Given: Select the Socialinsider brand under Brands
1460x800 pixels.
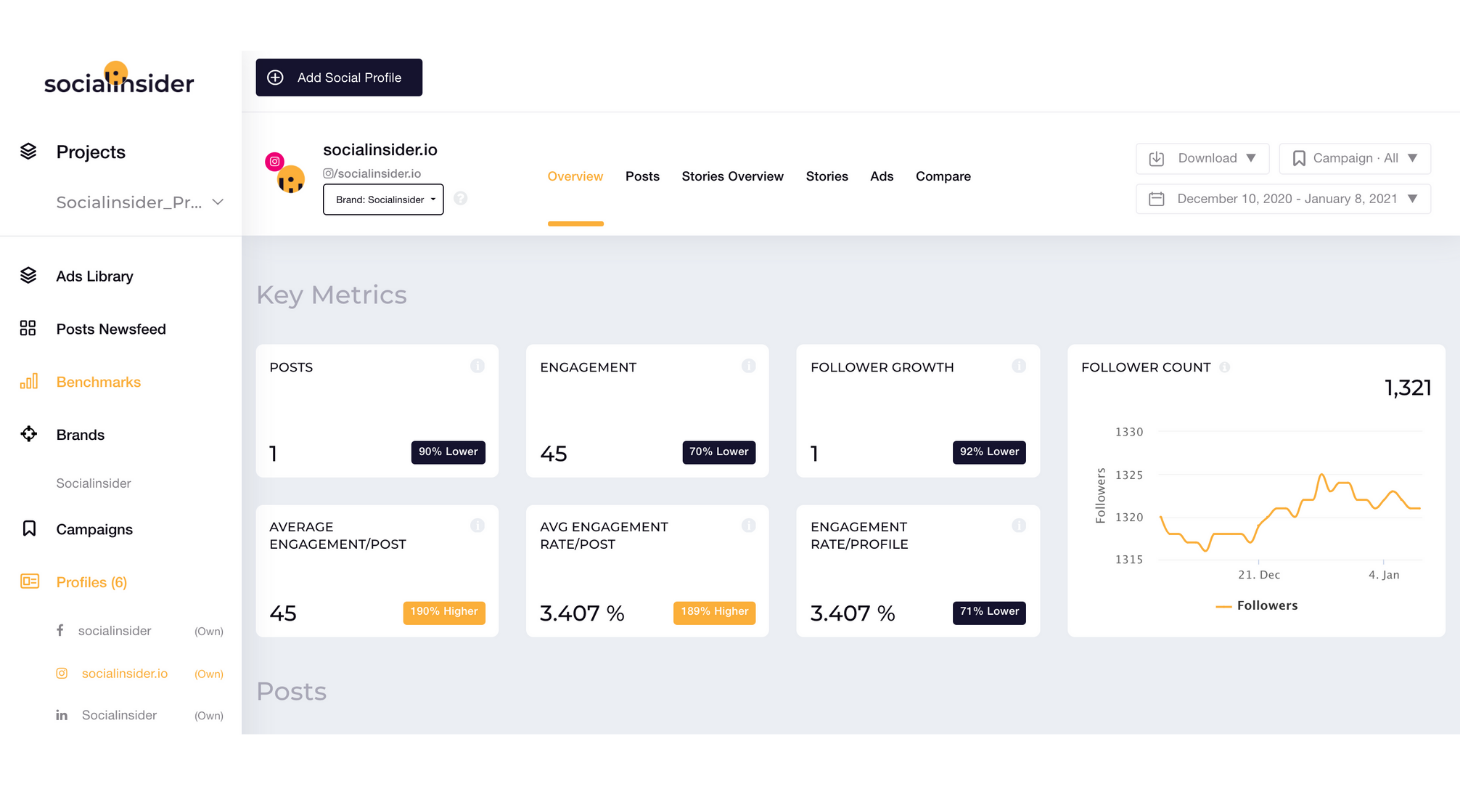Looking at the screenshot, I should (x=93, y=483).
